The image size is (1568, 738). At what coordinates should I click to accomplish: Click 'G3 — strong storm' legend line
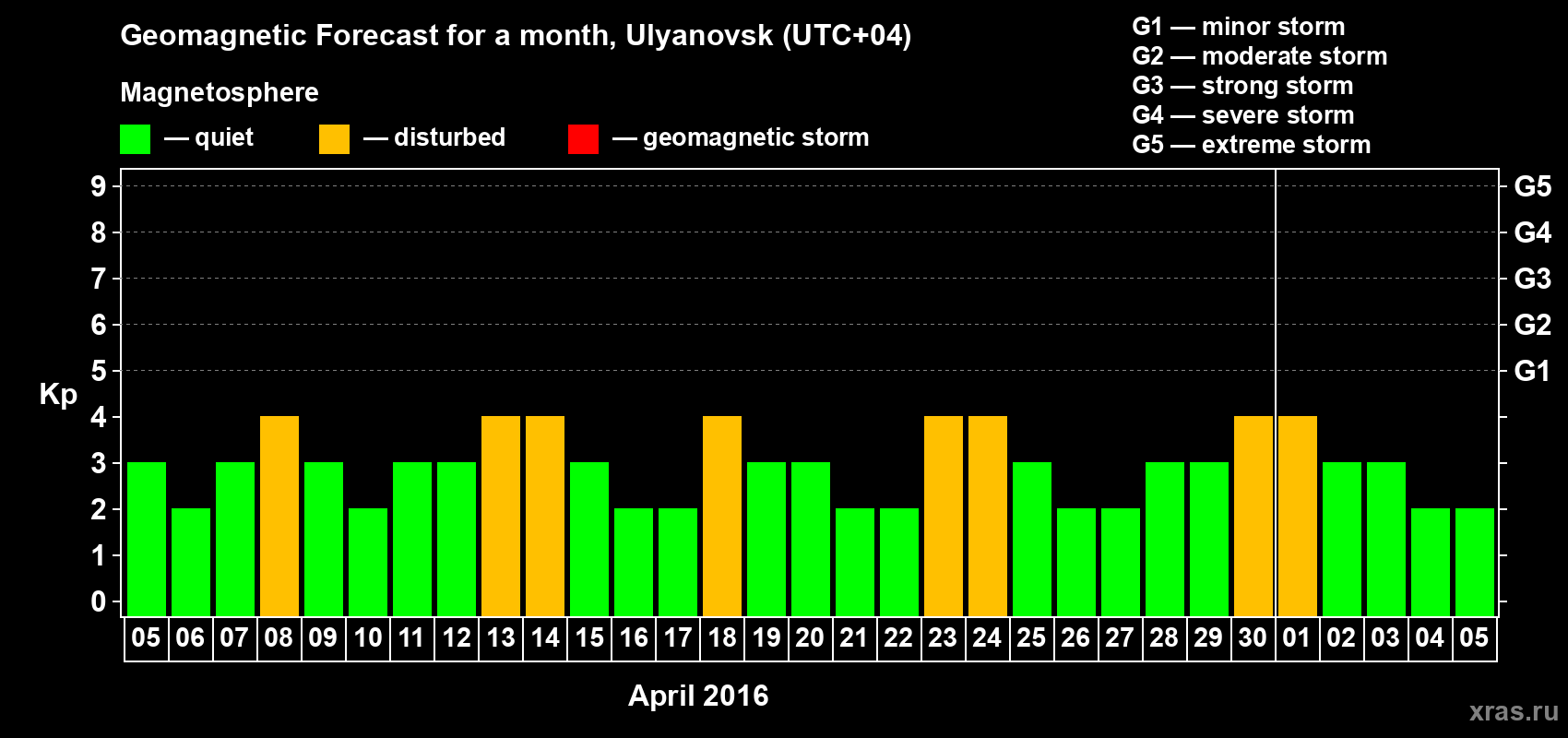[1242, 86]
